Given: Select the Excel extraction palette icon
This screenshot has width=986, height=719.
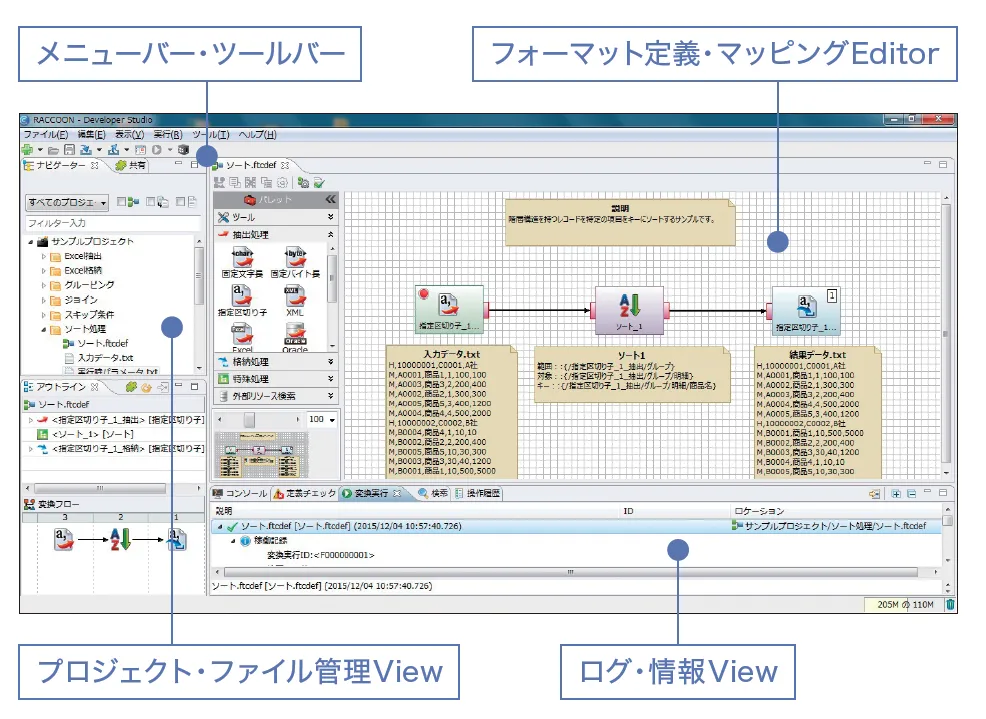Looking at the screenshot, I should (242, 338).
